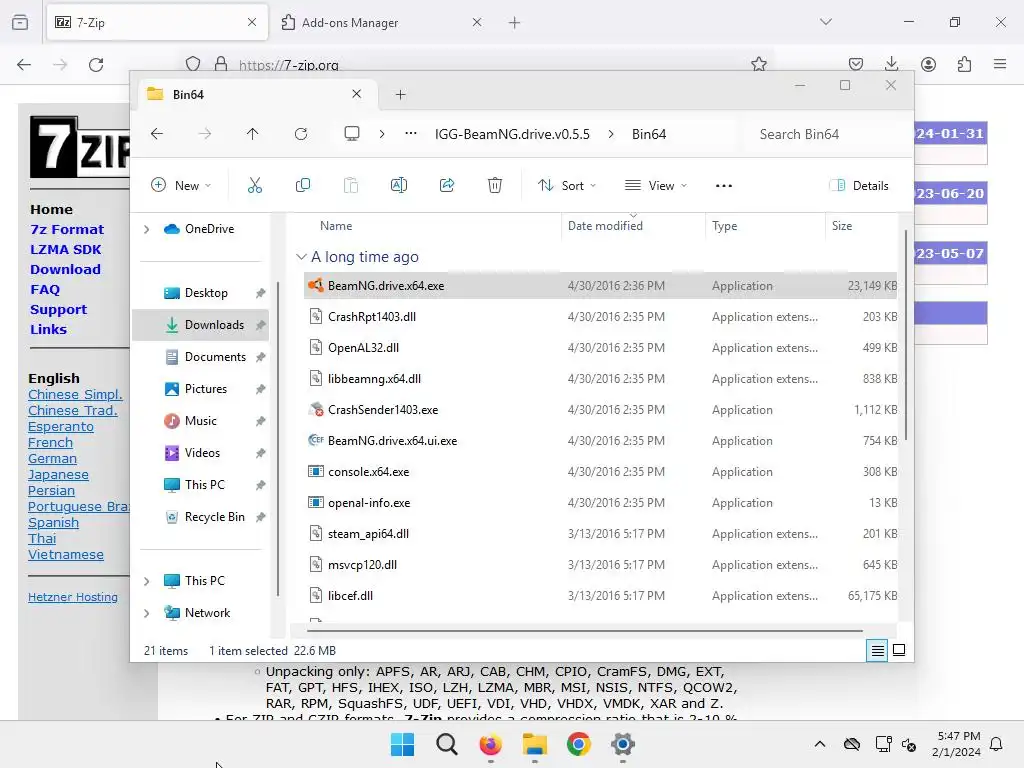Open the breadcrumb ellipsis in address bar

[x=411, y=134]
